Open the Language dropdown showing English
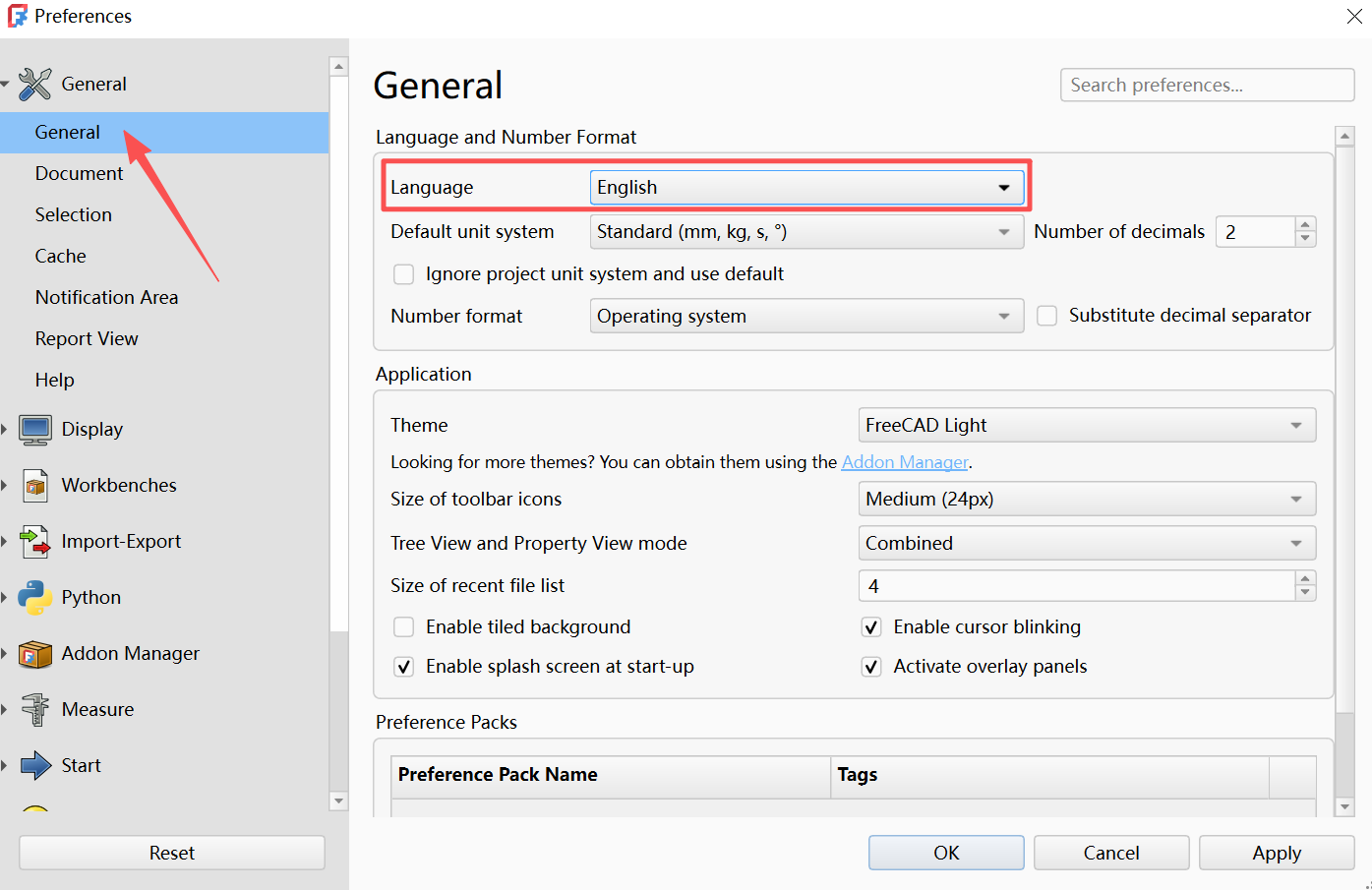Screen dimensions: 1372x890 tap(806, 187)
